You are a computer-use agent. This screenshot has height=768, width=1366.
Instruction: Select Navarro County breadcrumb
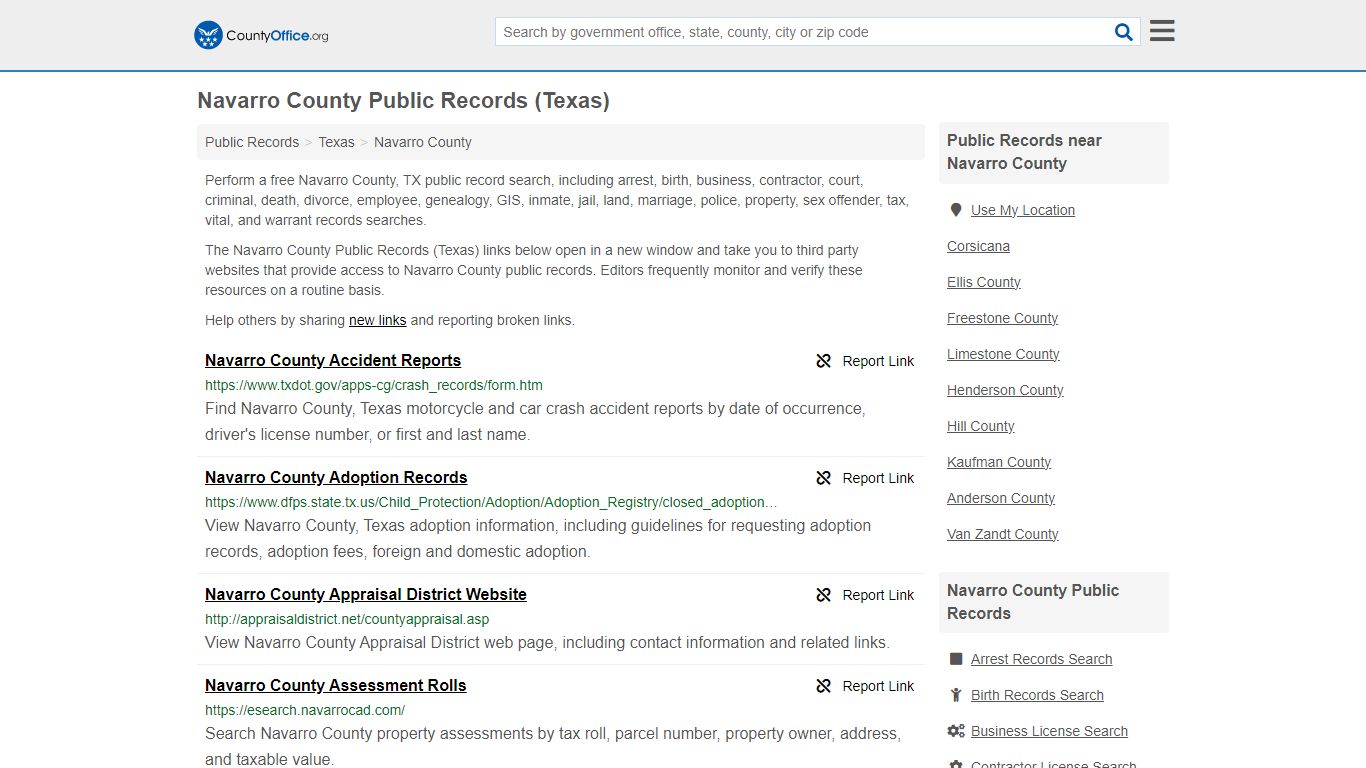(423, 142)
